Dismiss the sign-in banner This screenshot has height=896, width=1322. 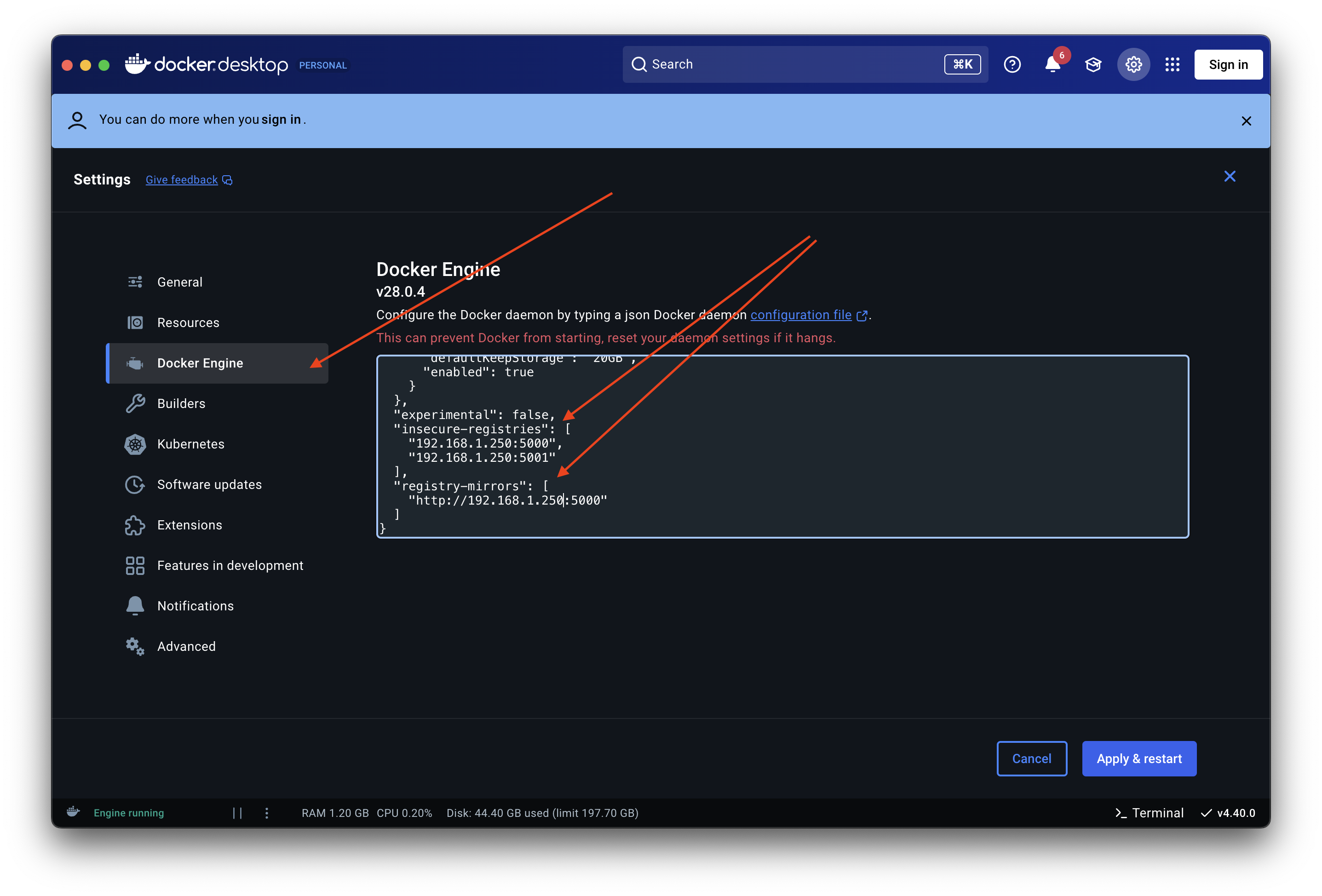point(1246,121)
